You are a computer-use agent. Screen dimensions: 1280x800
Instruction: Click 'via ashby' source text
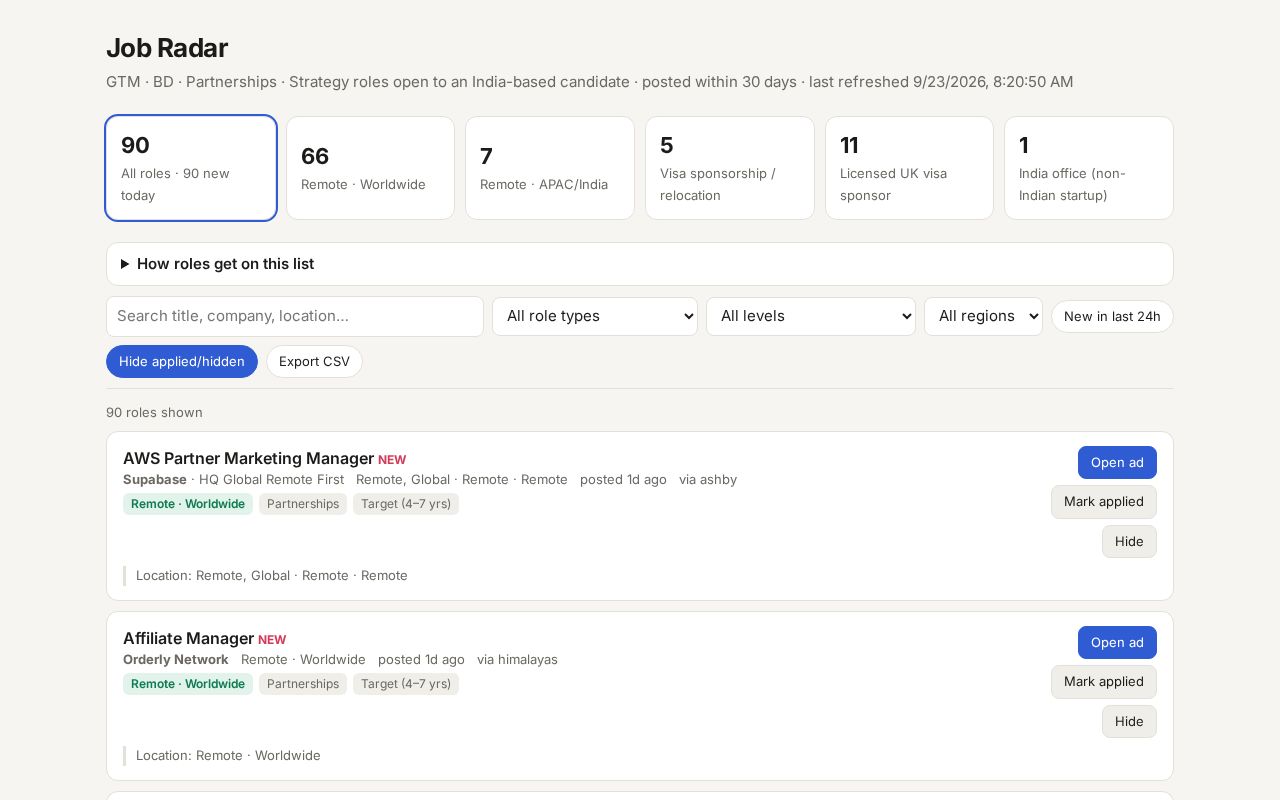(x=708, y=480)
